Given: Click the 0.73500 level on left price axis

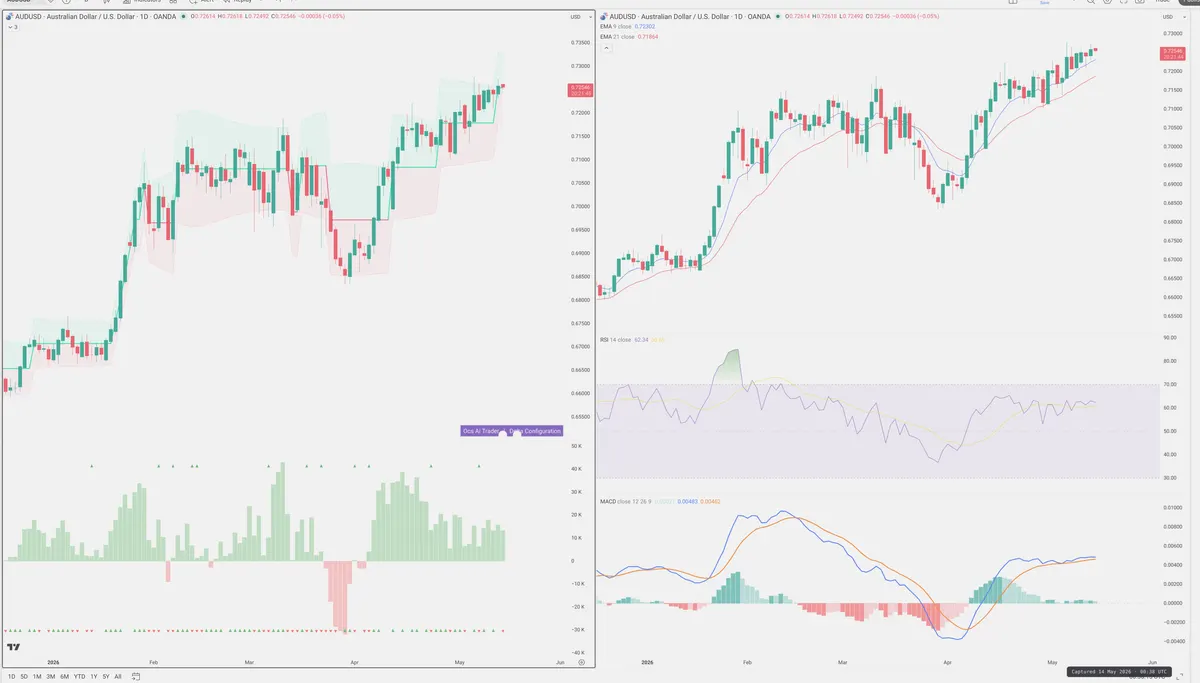Looking at the screenshot, I should tap(579, 43).
